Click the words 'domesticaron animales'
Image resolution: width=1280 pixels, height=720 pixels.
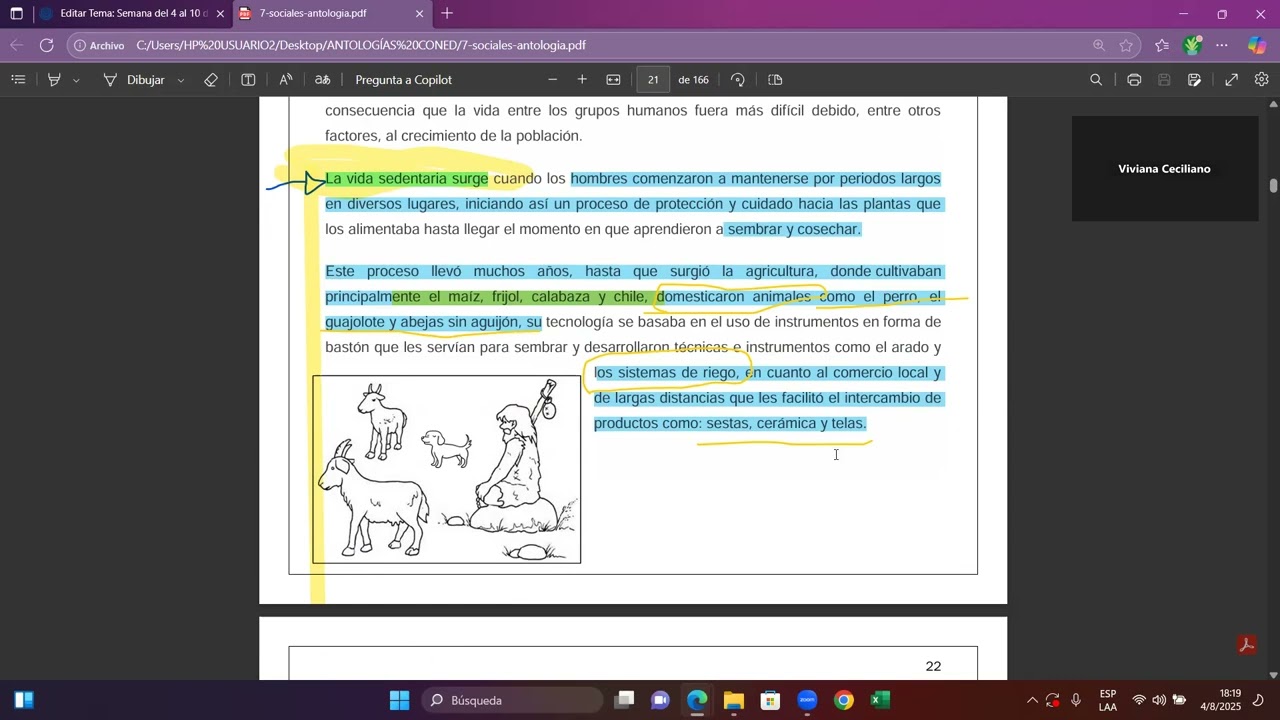(x=733, y=297)
